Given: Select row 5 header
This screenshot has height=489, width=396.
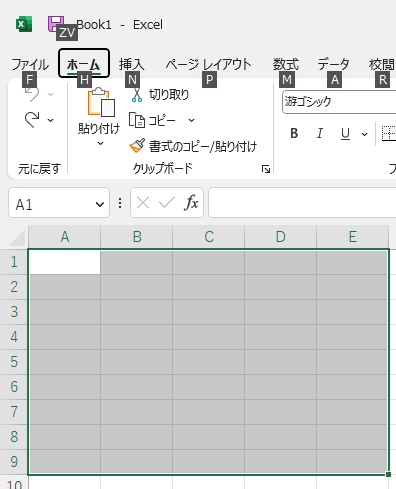Looking at the screenshot, I should tap(14, 362).
